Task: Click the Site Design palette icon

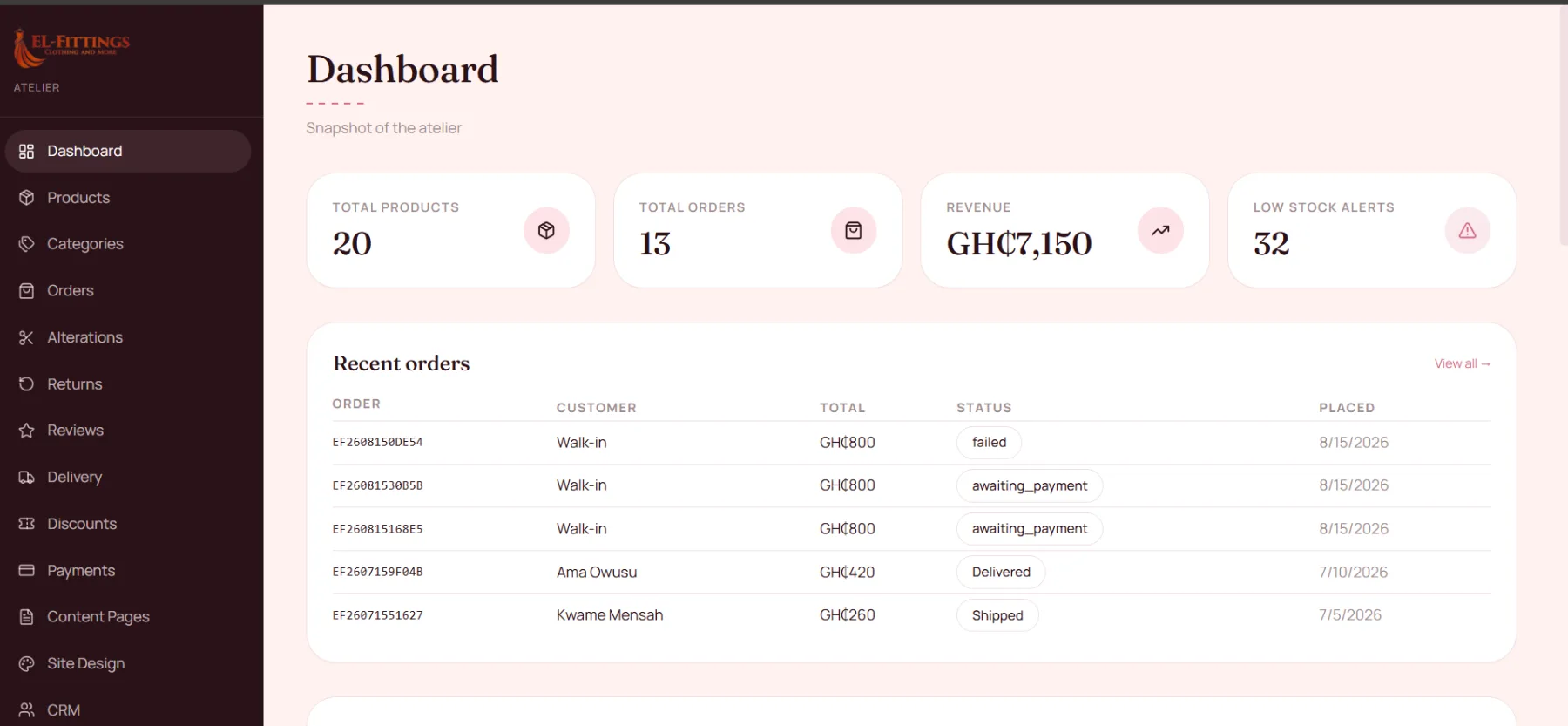Action: (26, 664)
